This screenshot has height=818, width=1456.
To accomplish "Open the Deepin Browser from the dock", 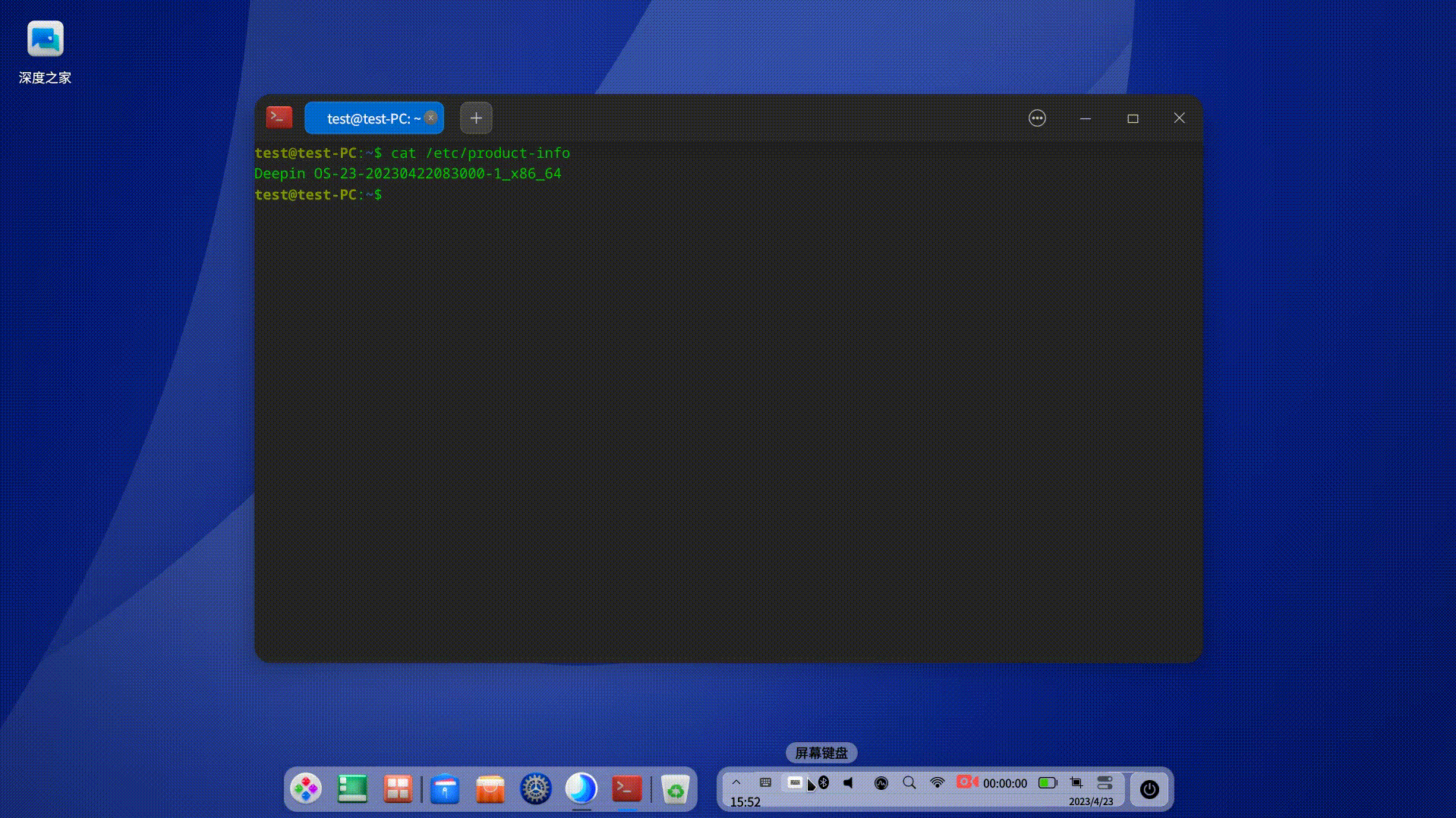I will coord(581,789).
